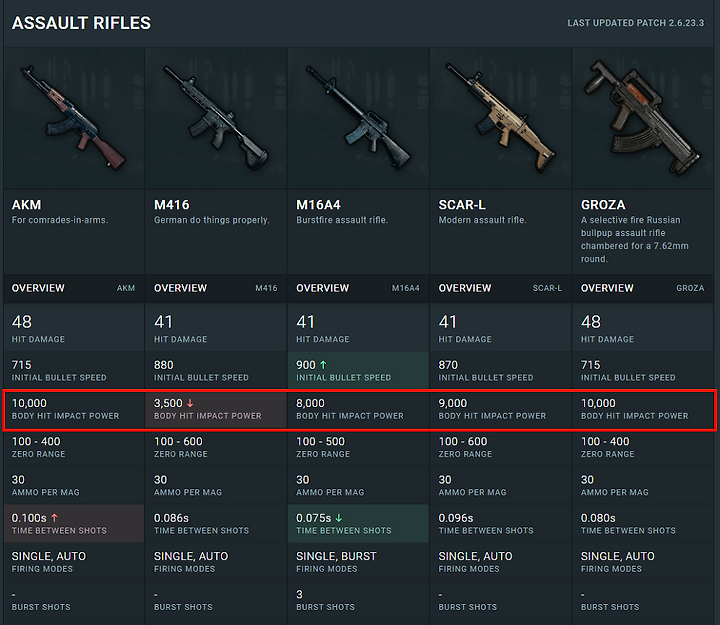Click M416's 30 ammo per mag
Screen dimensions: 720x625
[161, 480]
